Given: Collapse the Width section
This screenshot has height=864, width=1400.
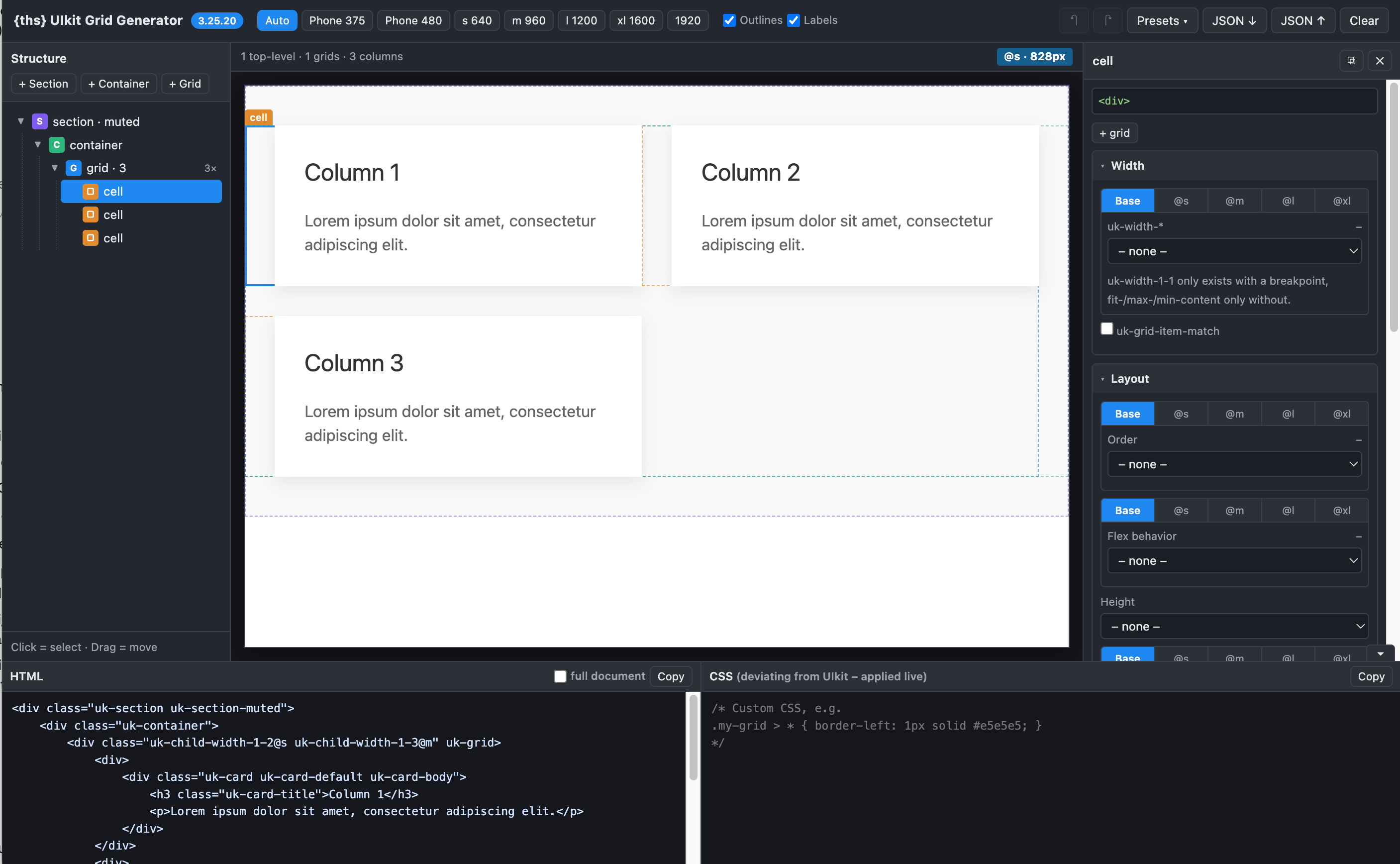Looking at the screenshot, I should tap(1234, 166).
